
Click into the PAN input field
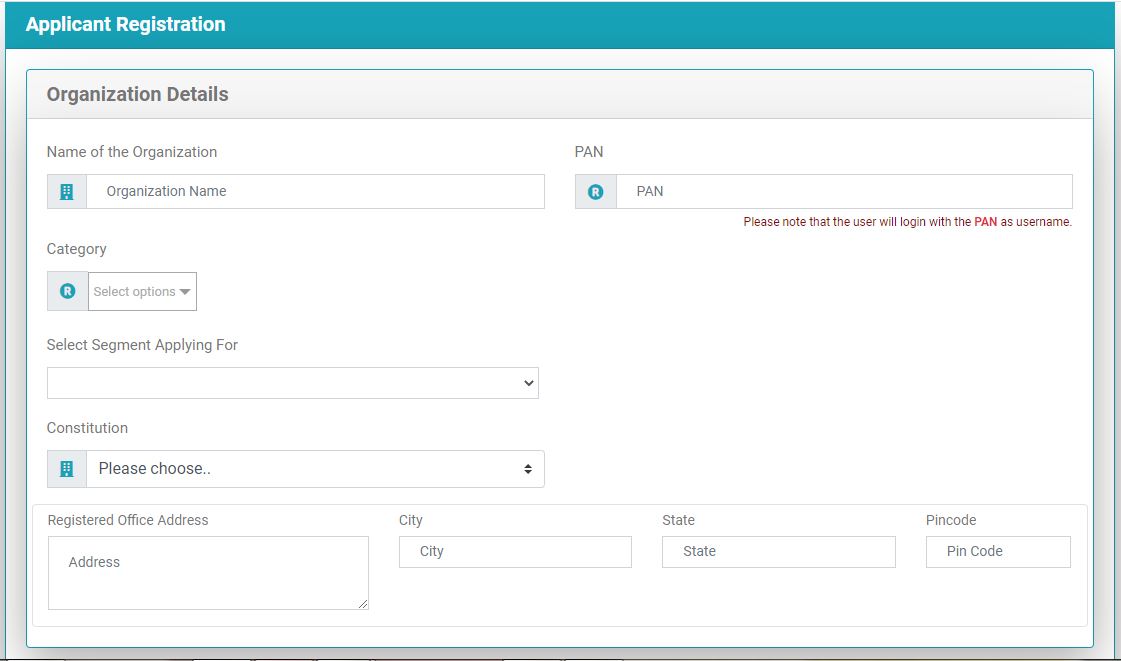[843, 192]
